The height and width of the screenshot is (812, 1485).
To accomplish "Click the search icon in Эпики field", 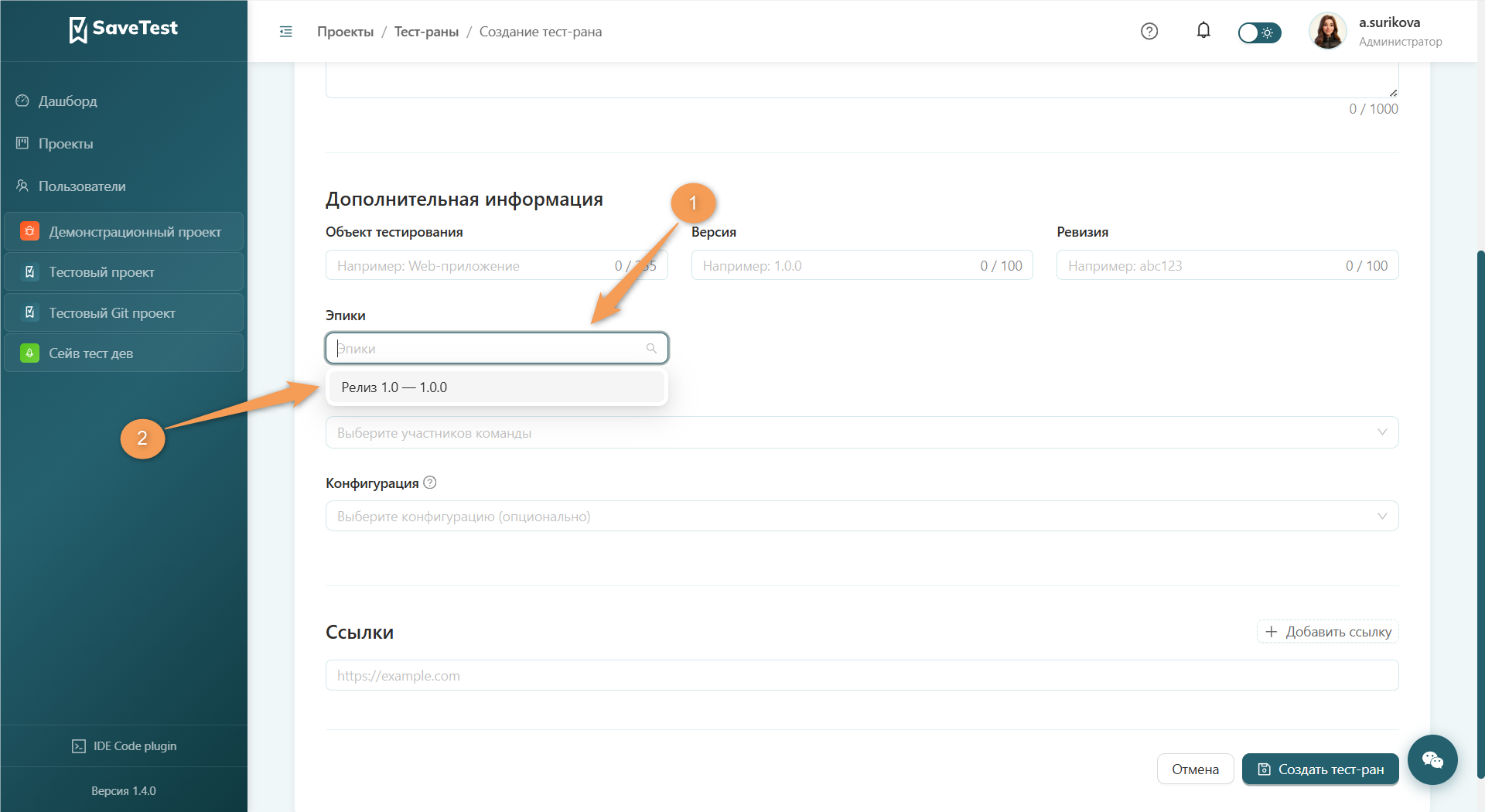I will click(651, 349).
